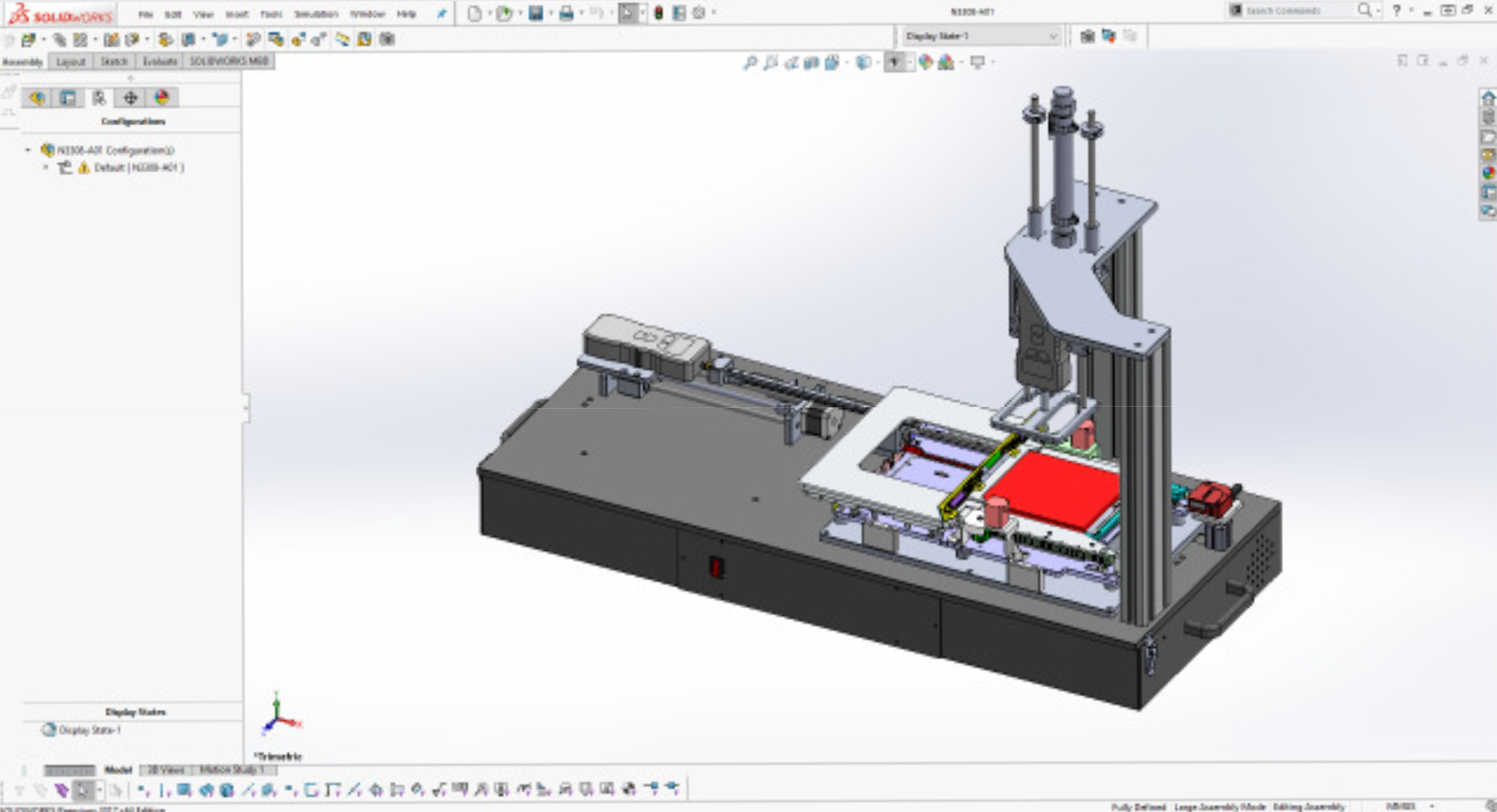
Task: Select the magenta filter icon in the bottom toolbar
Action: 62,791
